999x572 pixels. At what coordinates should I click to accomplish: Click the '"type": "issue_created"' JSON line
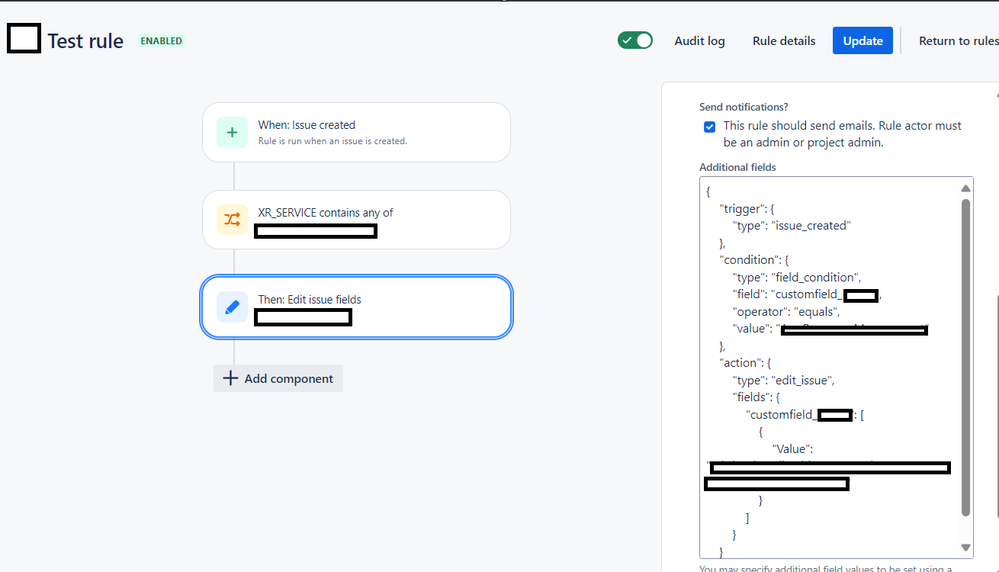[x=791, y=225]
